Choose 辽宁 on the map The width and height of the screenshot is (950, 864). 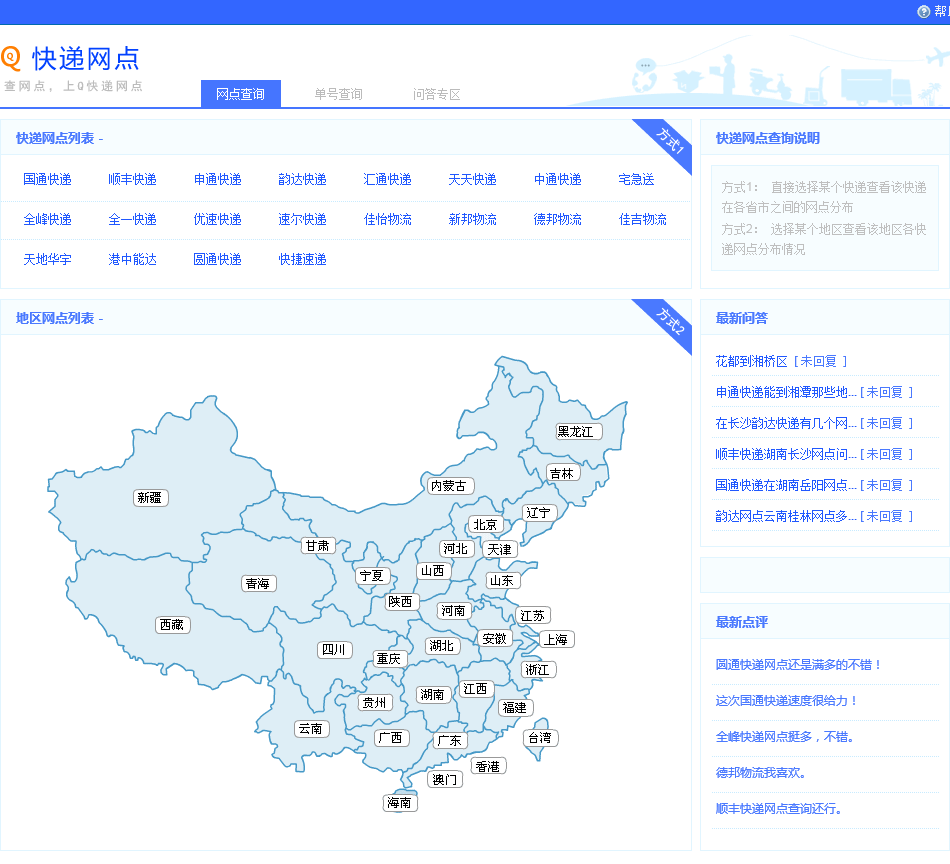(x=538, y=513)
